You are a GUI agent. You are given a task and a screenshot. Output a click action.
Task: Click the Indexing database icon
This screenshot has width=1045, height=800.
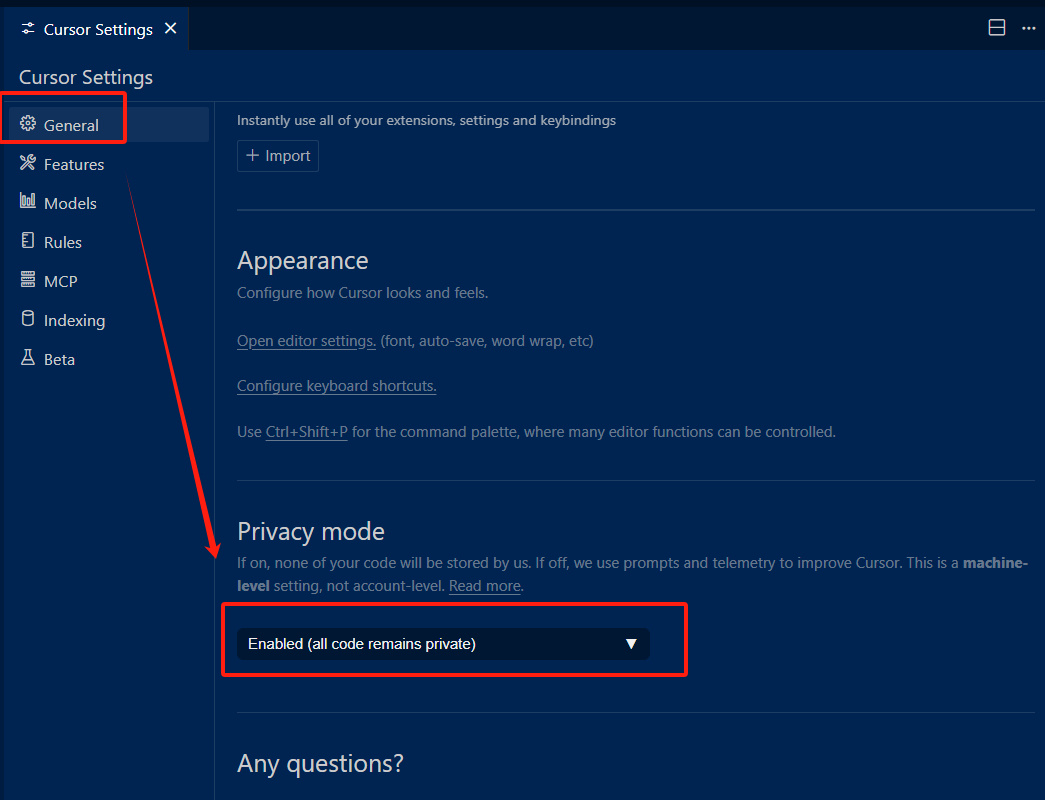pyautogui.click(x=27, y=319)
